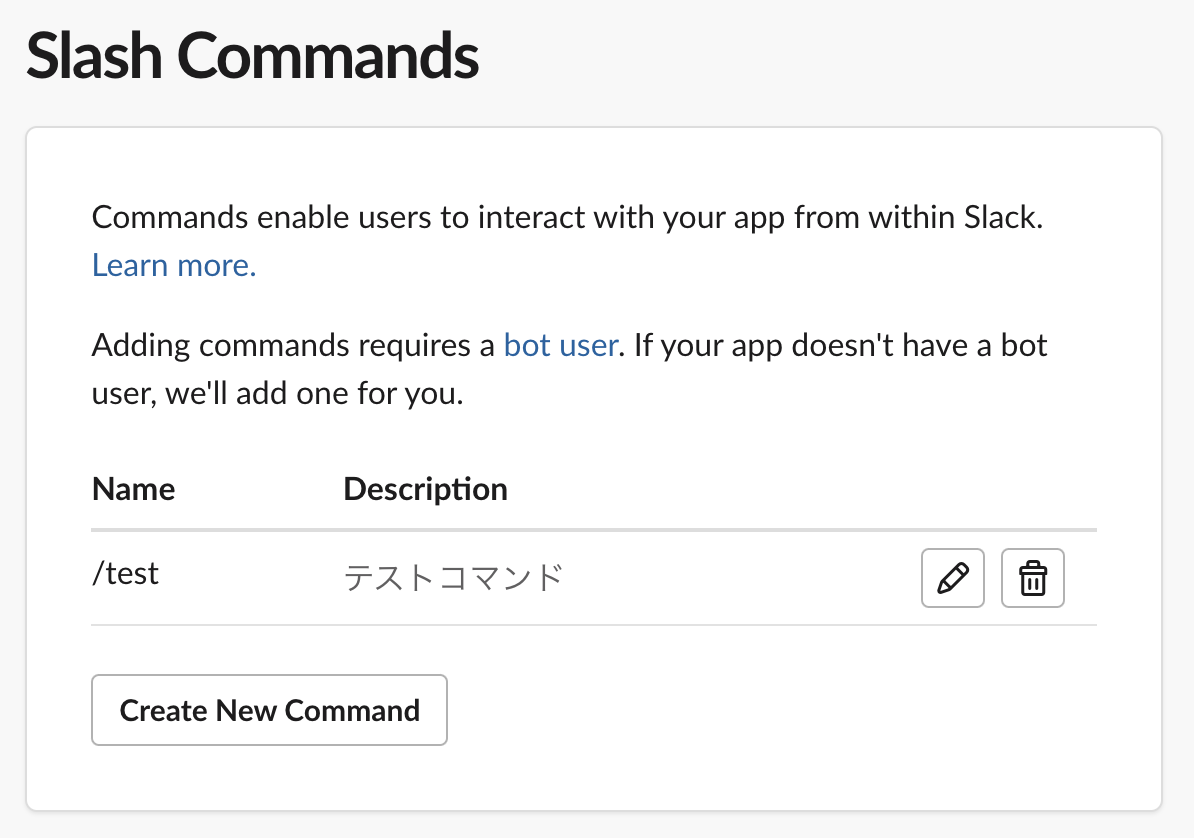Click the word "Commands" in the page title
This screenshot has width=1194, height=838.
[327, 56]
